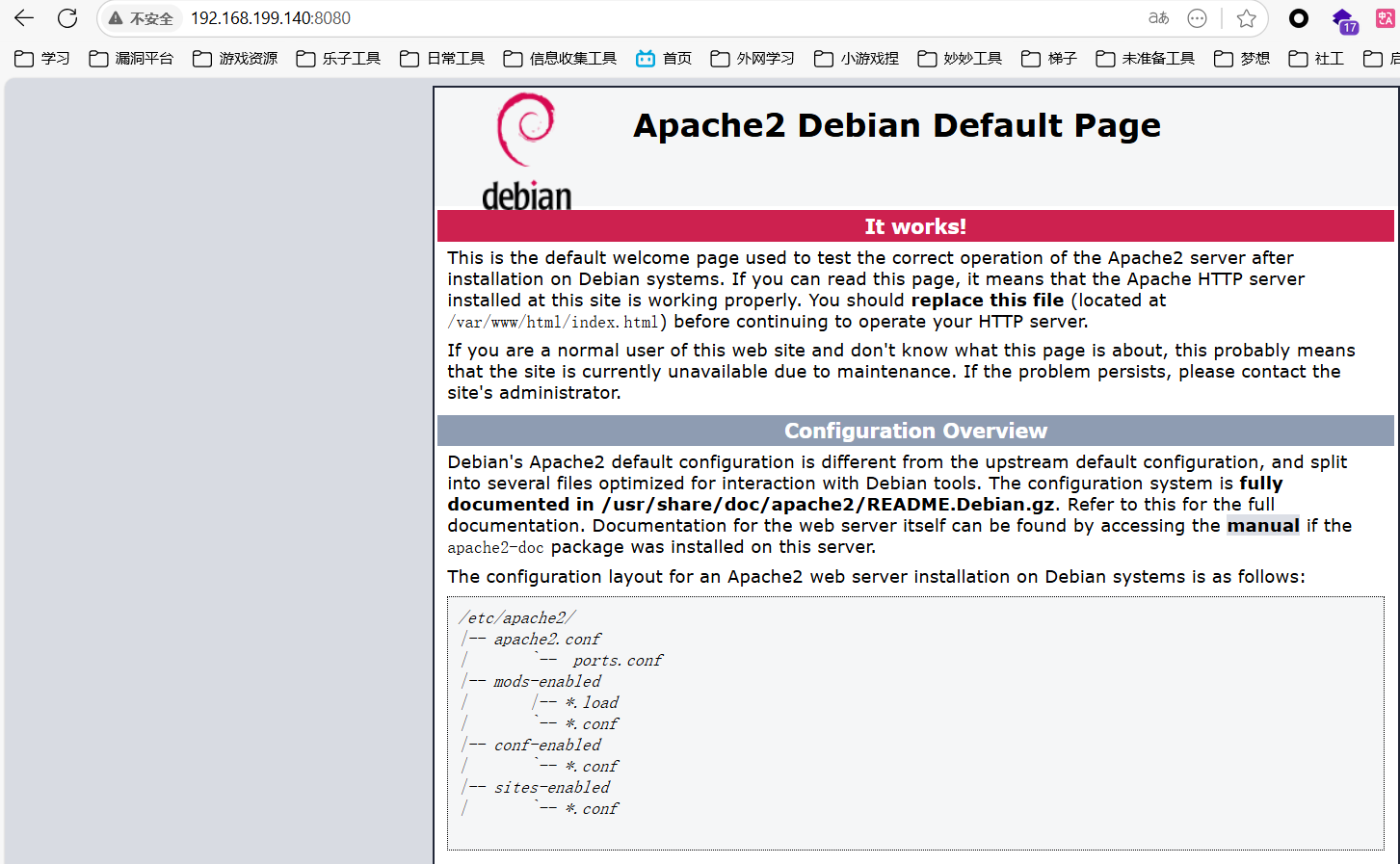1400x864 pixels.
Task: Click '/usr/share/doc/apache2/README.Debian.gz' path text
Action: [828, 505]
